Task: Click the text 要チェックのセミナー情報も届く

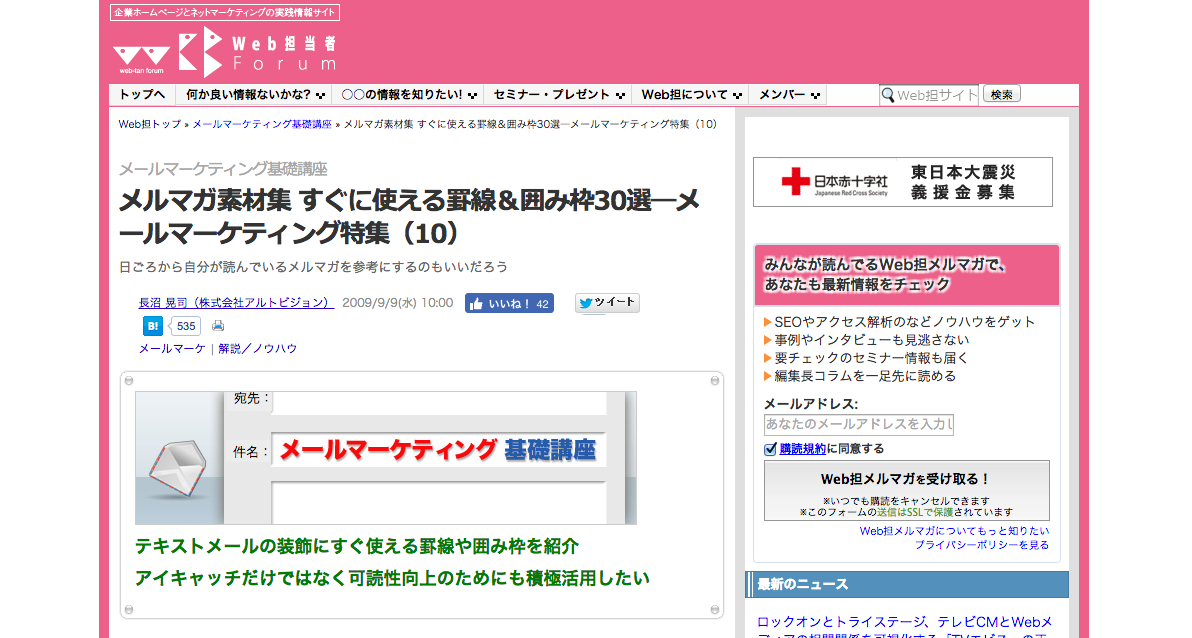Action: click(872, 358)
